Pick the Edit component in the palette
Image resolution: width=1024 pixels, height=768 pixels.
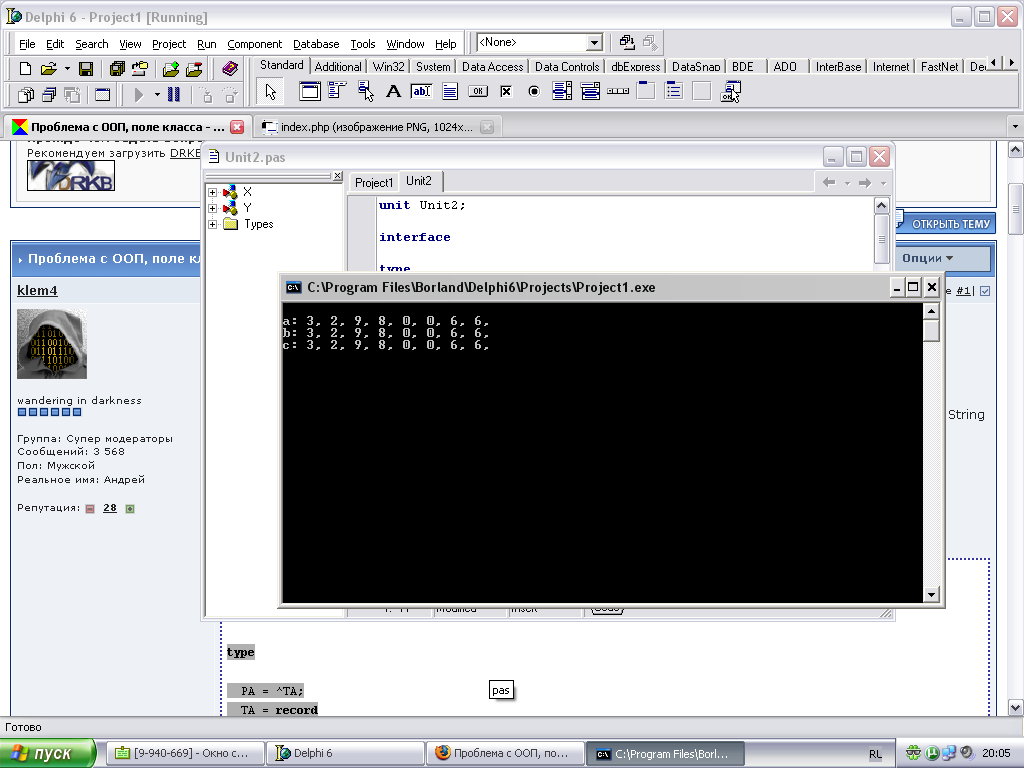(x=421, y=92)
